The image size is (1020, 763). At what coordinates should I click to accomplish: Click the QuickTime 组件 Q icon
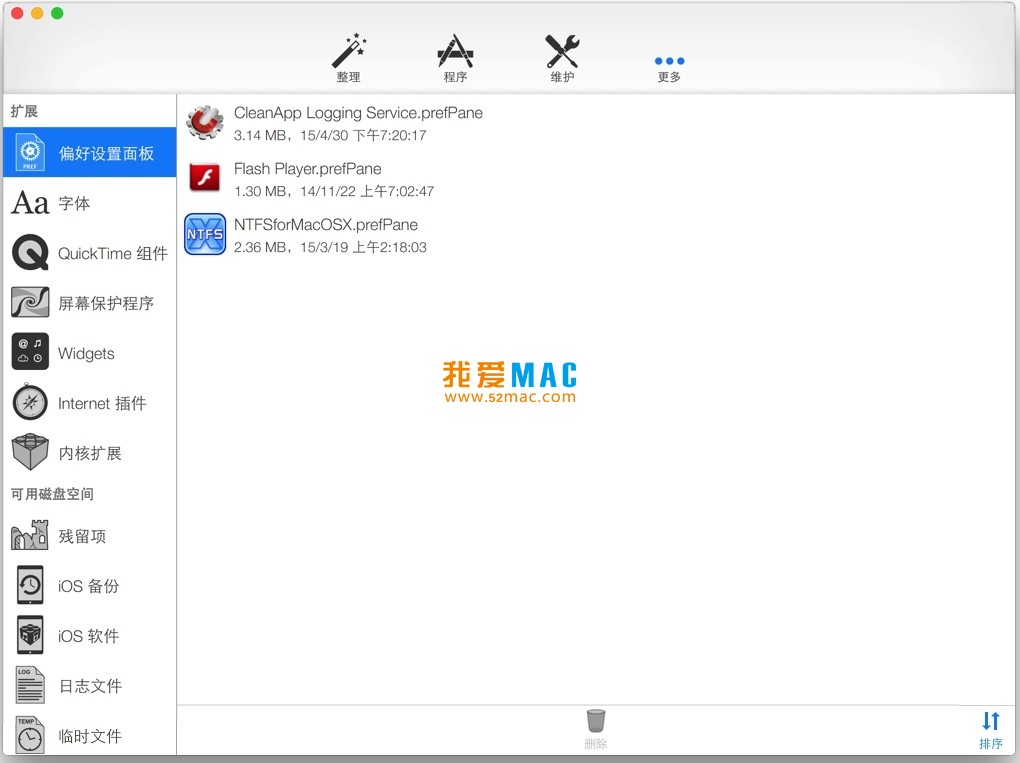tap(30, 252)
